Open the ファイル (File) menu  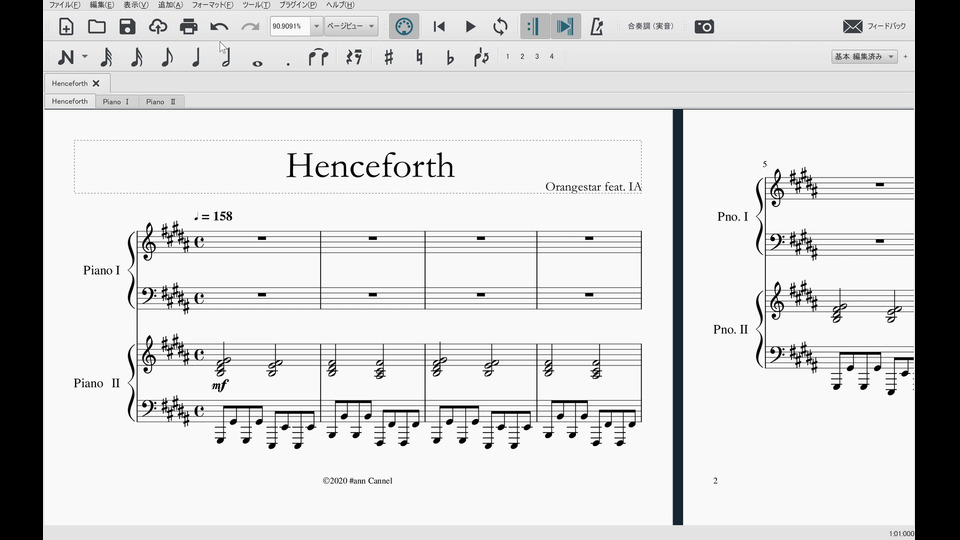click(x=64, y=5)
